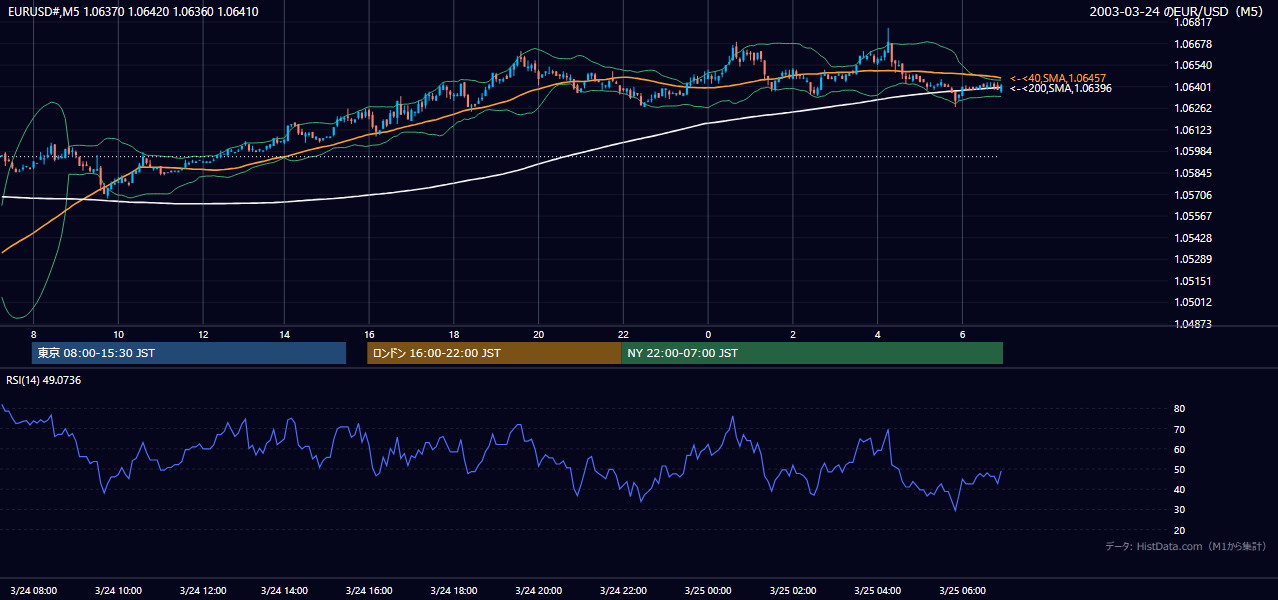This screenshot has height=600, width=1278.
Task: Click RSI scale level 60
Action: (1179, 449)
